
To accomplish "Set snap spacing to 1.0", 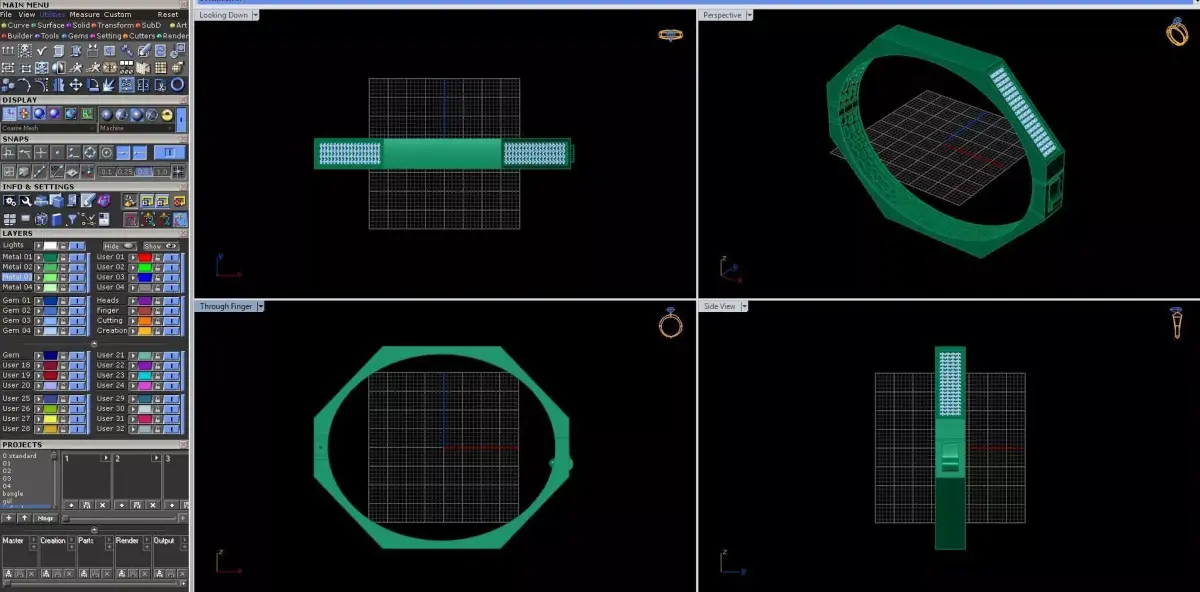I will (162, 172).
